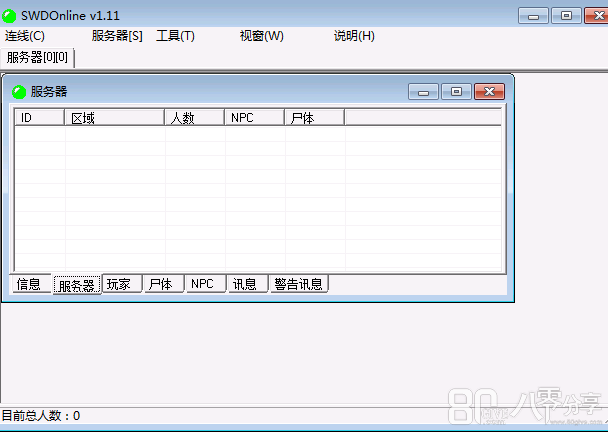Minimize the SWDOnline main window
This screenshot has width=608, height=432.
tap(533, 16)
